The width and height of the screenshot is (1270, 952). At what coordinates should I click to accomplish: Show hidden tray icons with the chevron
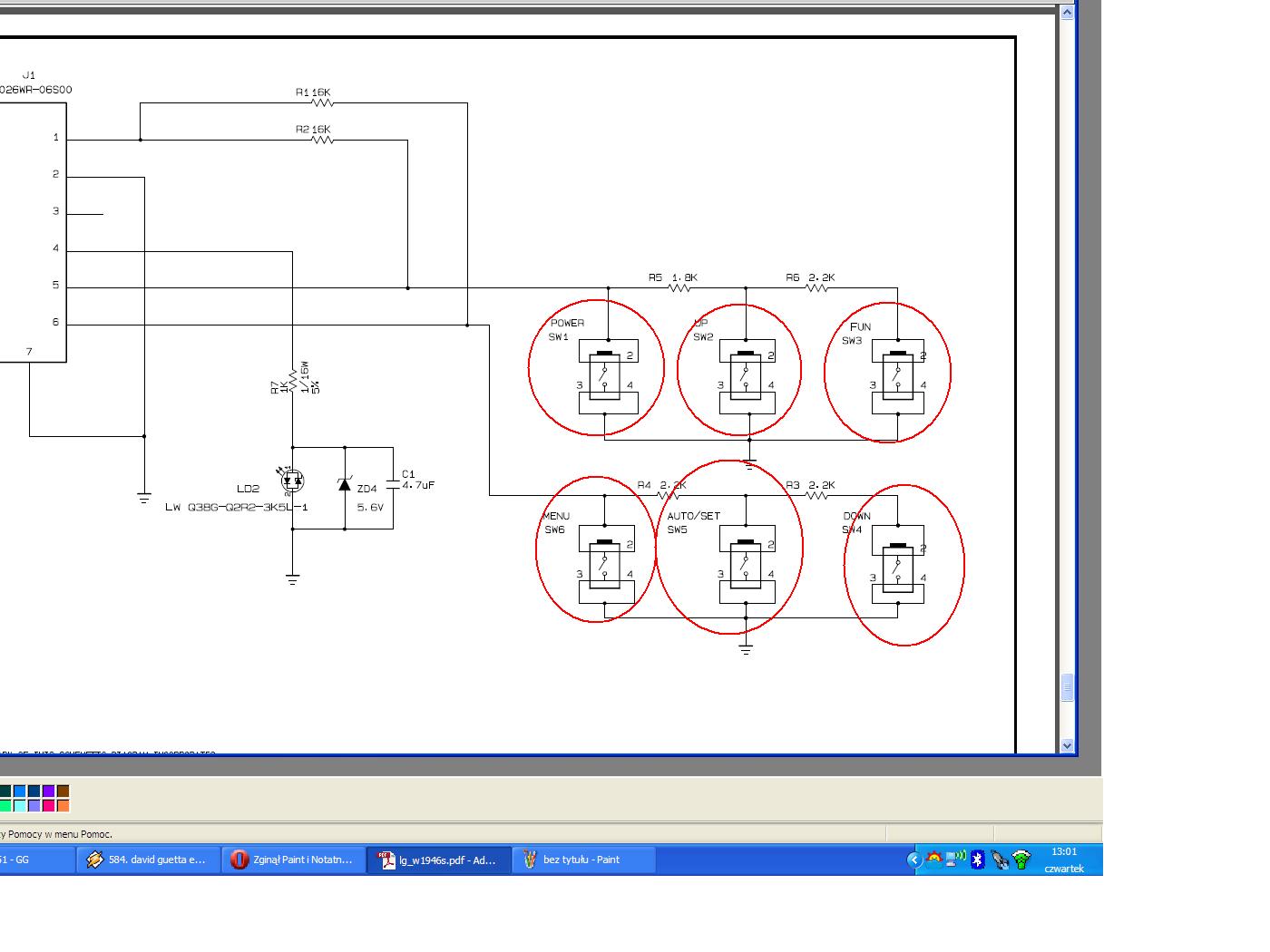[914, 860]
